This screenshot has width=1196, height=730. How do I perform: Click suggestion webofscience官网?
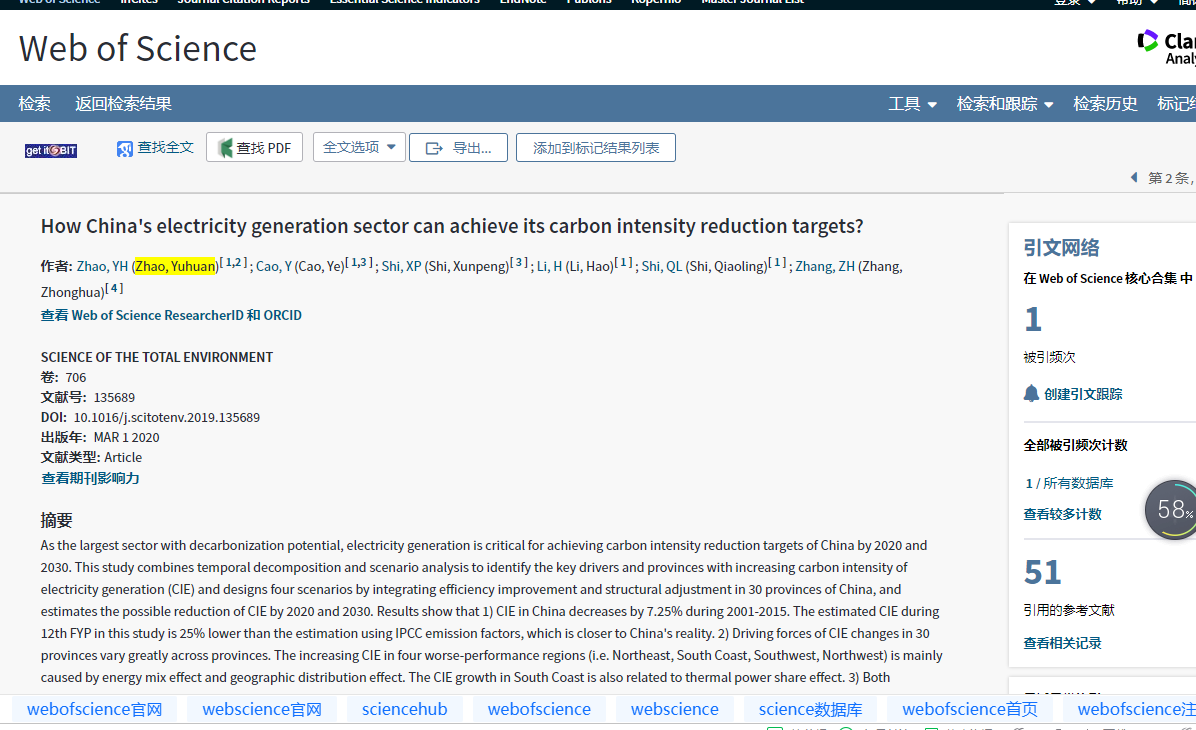[x=95, y=709]
